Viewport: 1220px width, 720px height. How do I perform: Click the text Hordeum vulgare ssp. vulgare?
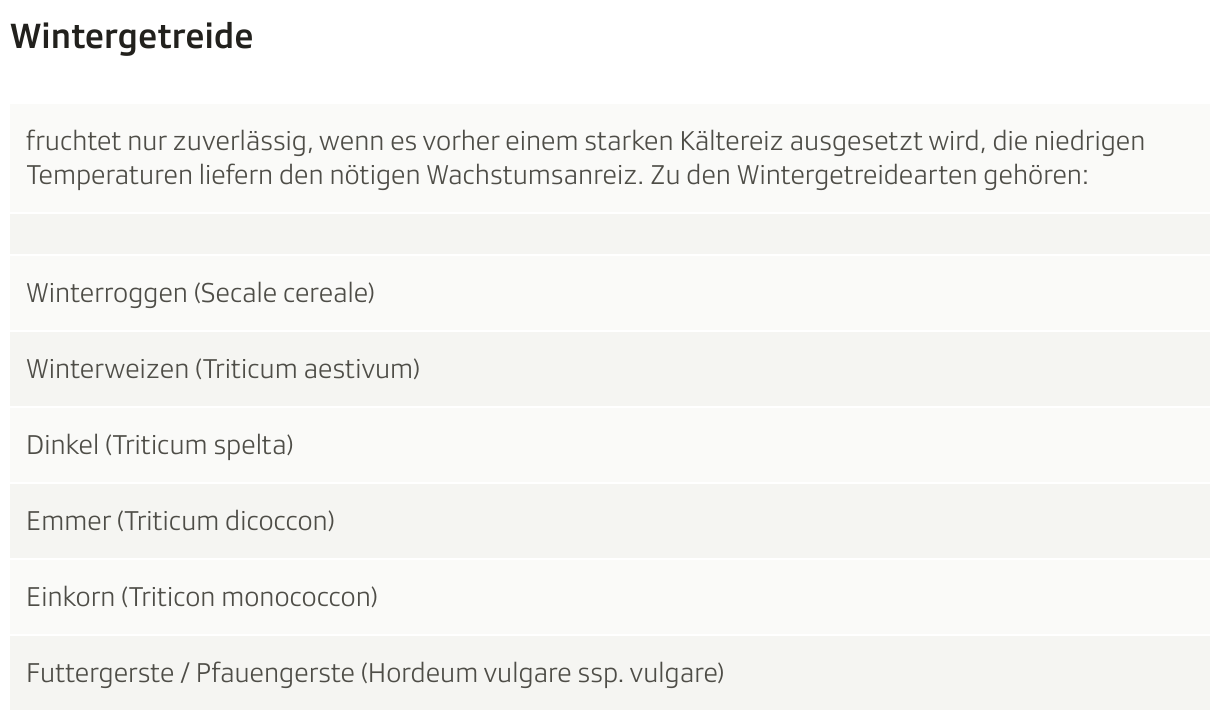pyautogui.click(x=543, y=673)
